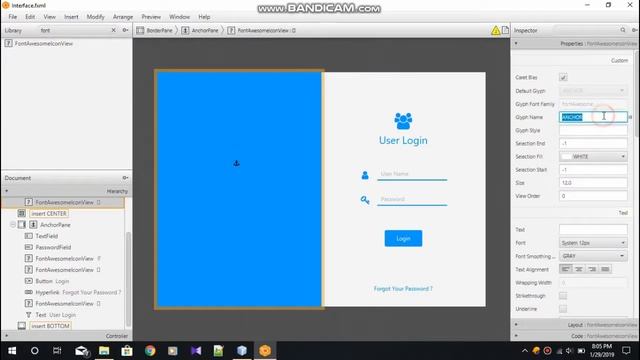Click the key icon beside Password
640x360 pixels.
click(x=365, y=200)
